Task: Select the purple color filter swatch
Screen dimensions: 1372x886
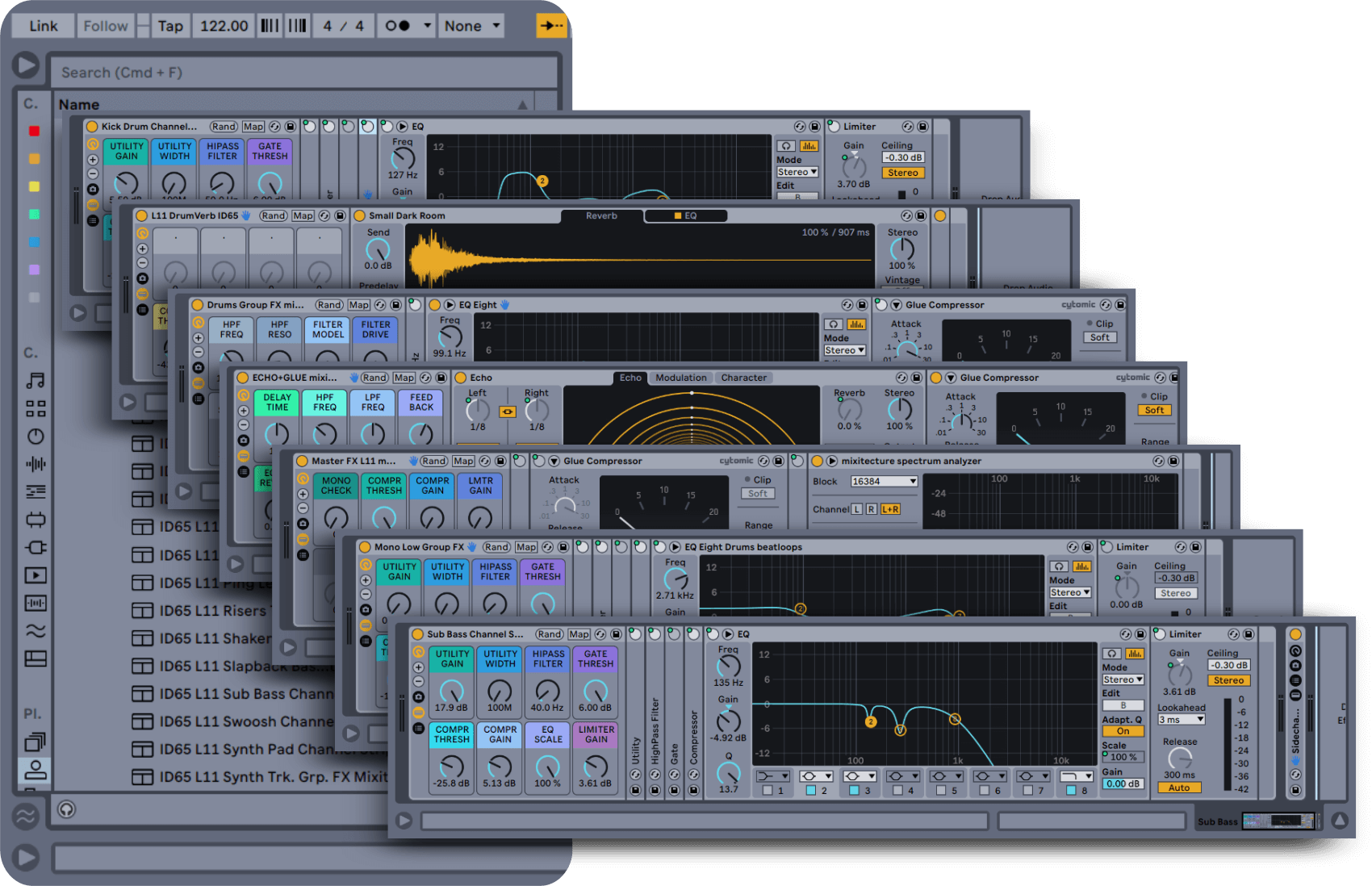Action: click(x=34, y=270)
